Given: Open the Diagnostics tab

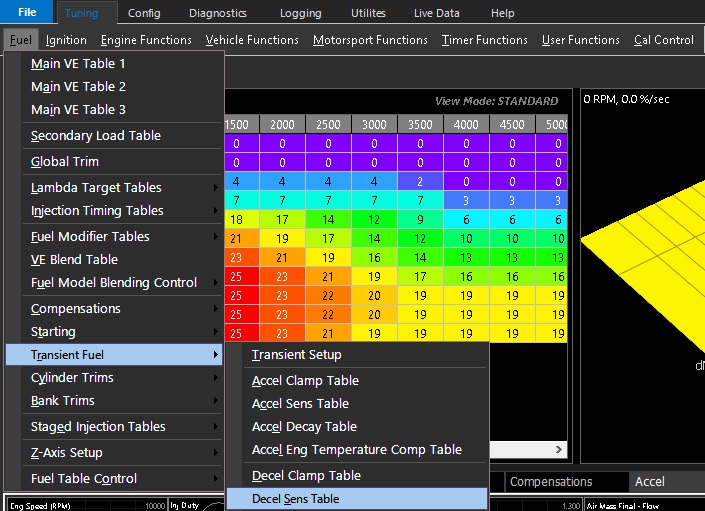Looking at the screenshot, I should pos(218,13).
